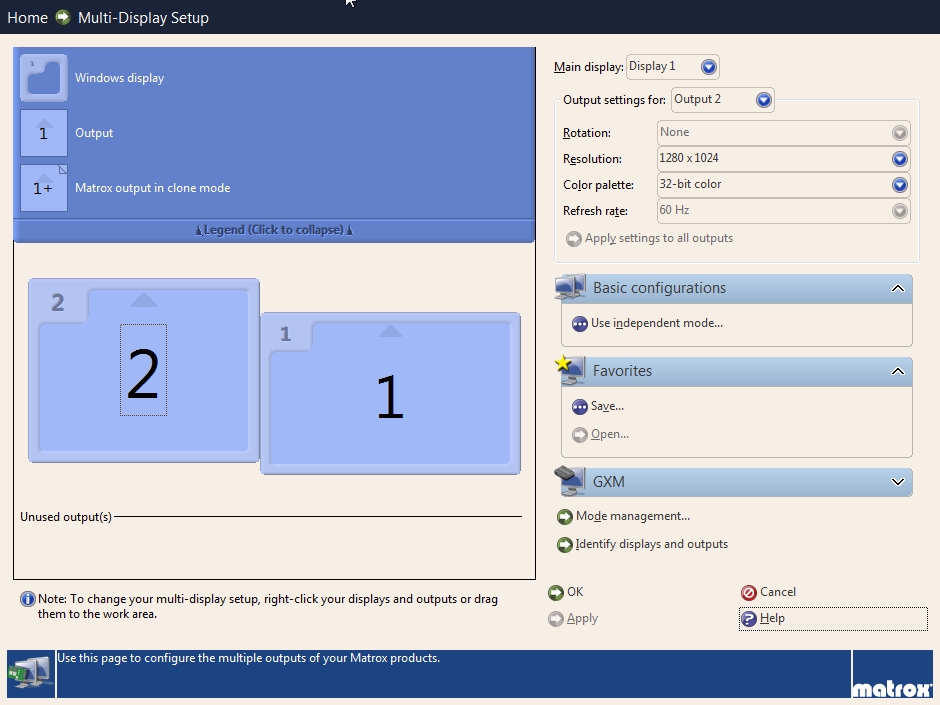
Task: Click Save favorites link
Action: tap(607, 406)
